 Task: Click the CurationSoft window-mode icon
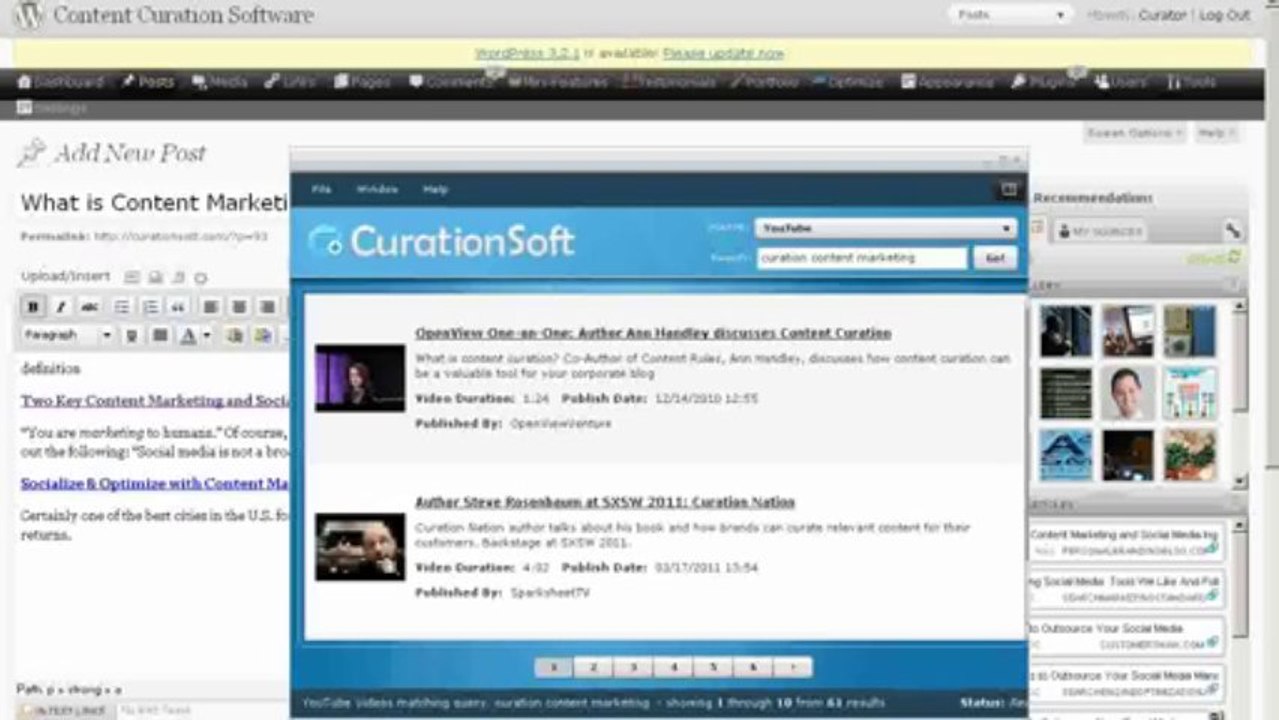1008,189
